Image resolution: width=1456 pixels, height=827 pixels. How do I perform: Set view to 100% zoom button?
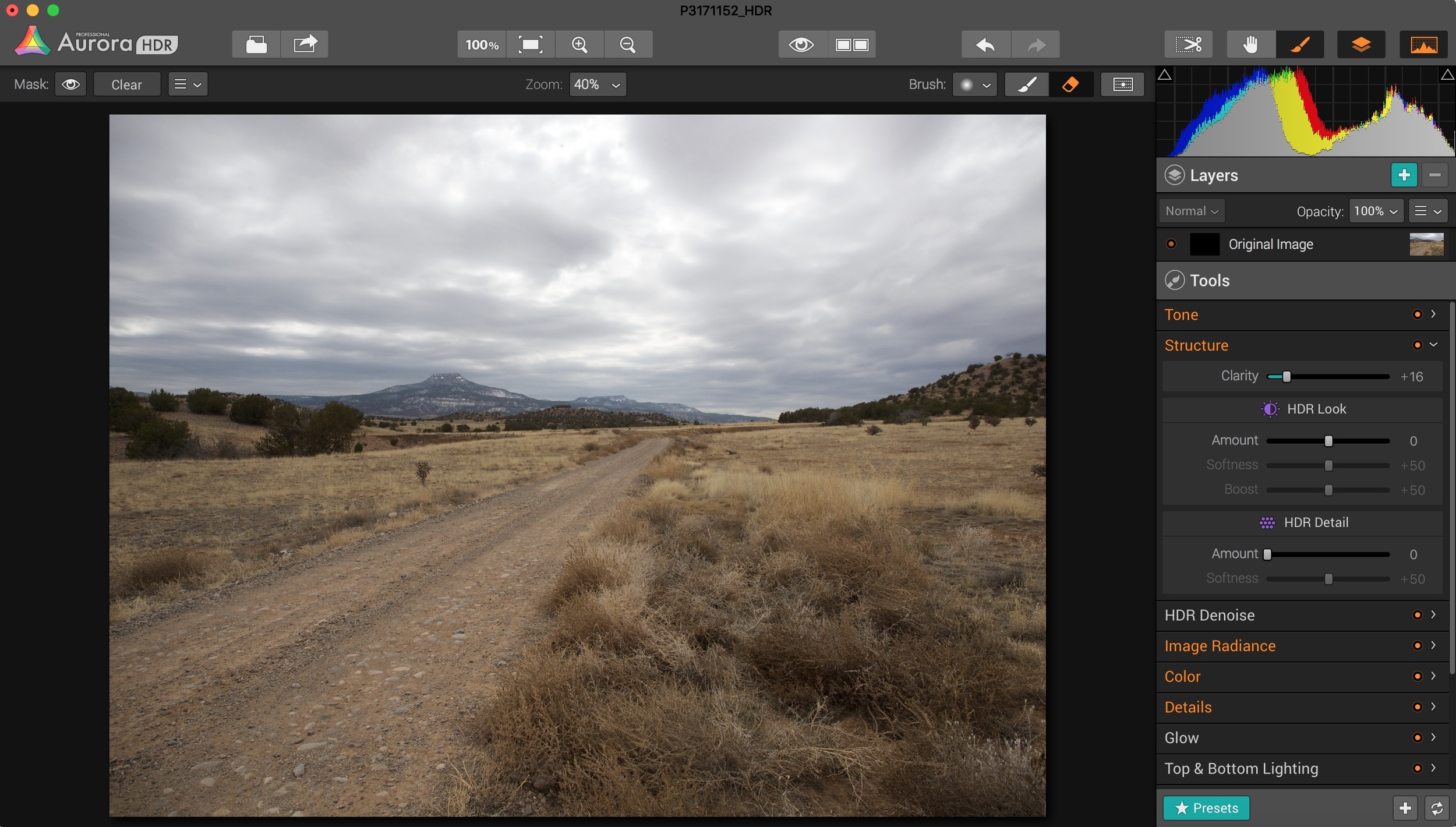(482, 44)
